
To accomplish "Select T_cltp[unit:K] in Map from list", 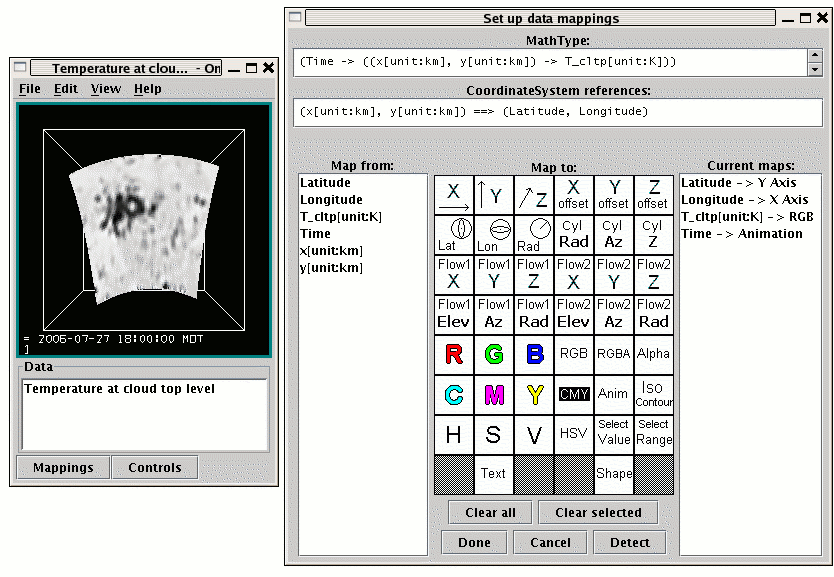I will 341,217.
